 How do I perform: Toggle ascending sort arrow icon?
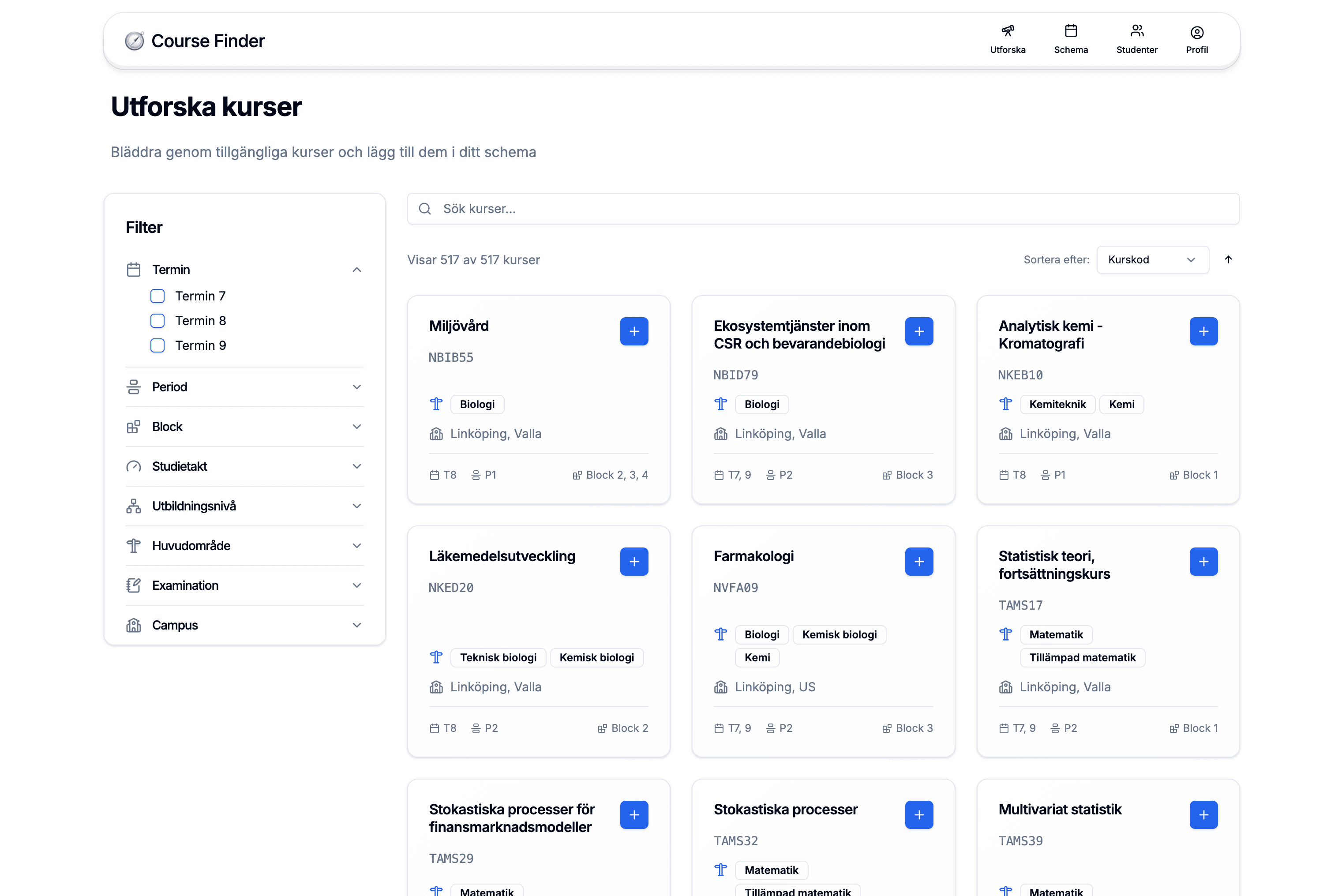pos(1228,259)
